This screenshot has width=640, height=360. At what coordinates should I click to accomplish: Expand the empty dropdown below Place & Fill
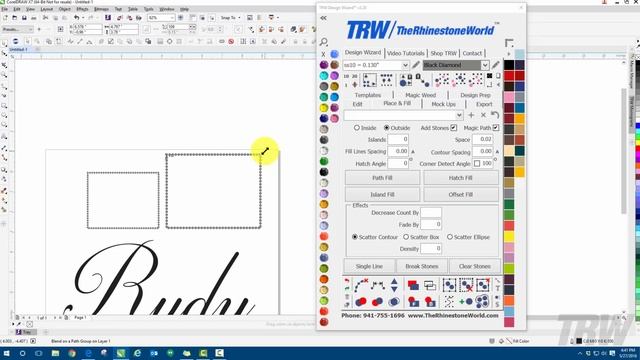pos(459,115)
